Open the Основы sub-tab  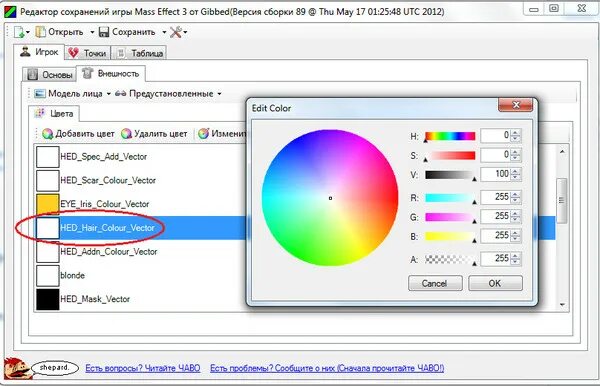50,75
